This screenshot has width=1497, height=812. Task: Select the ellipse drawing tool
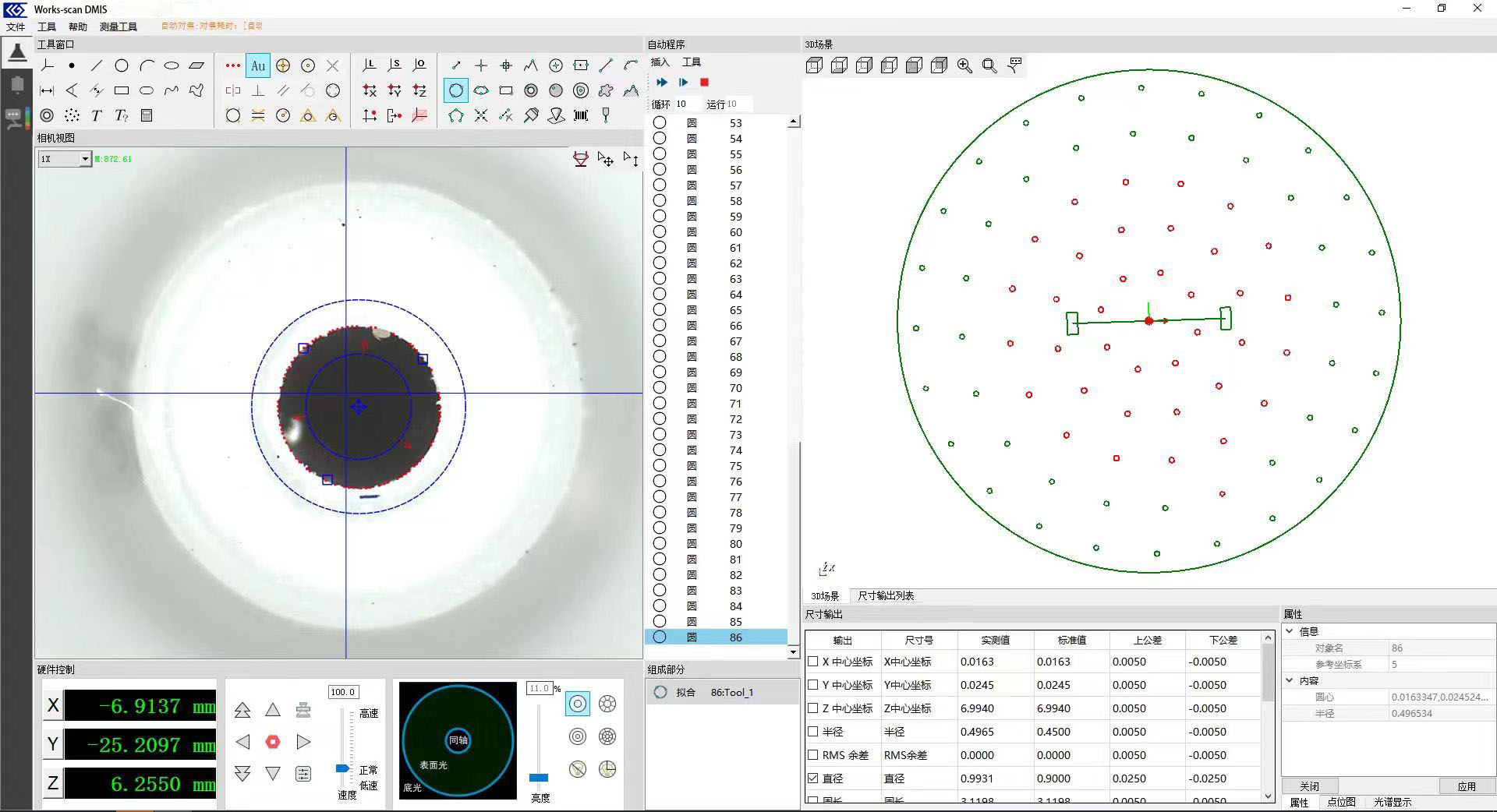click(172, 66)
